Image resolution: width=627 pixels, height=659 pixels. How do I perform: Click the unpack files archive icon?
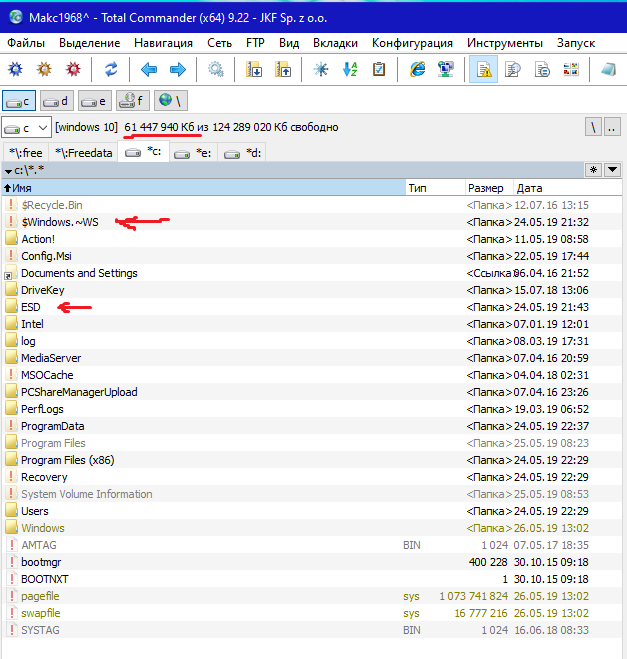pos(283,69)
